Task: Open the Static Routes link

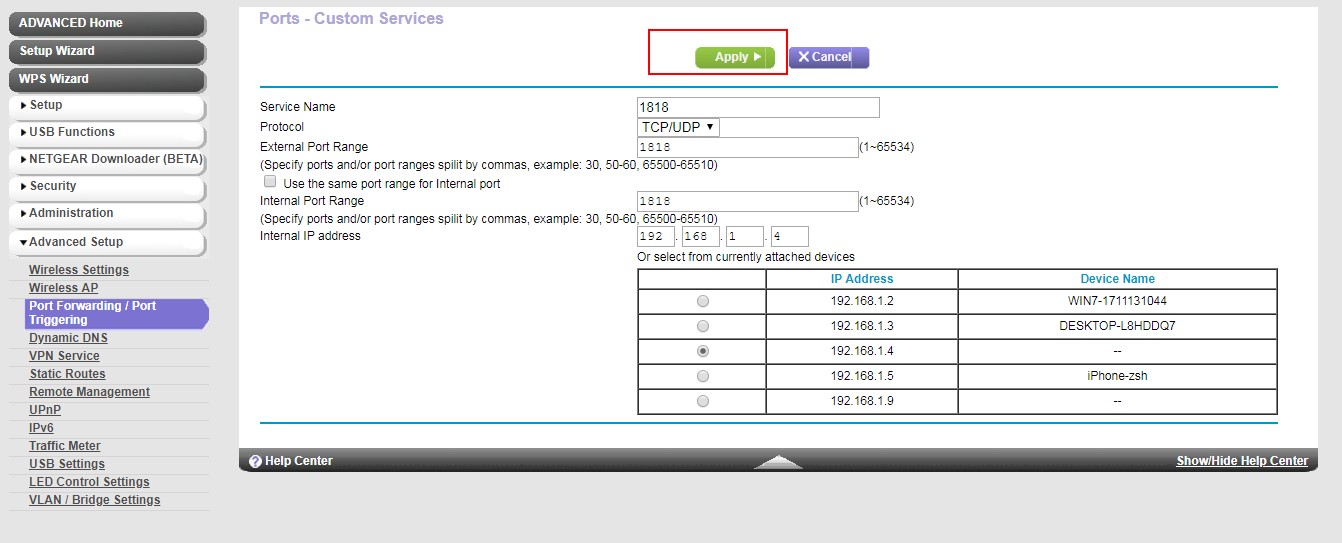Action: pyautogui.click(x=67, y=374)
